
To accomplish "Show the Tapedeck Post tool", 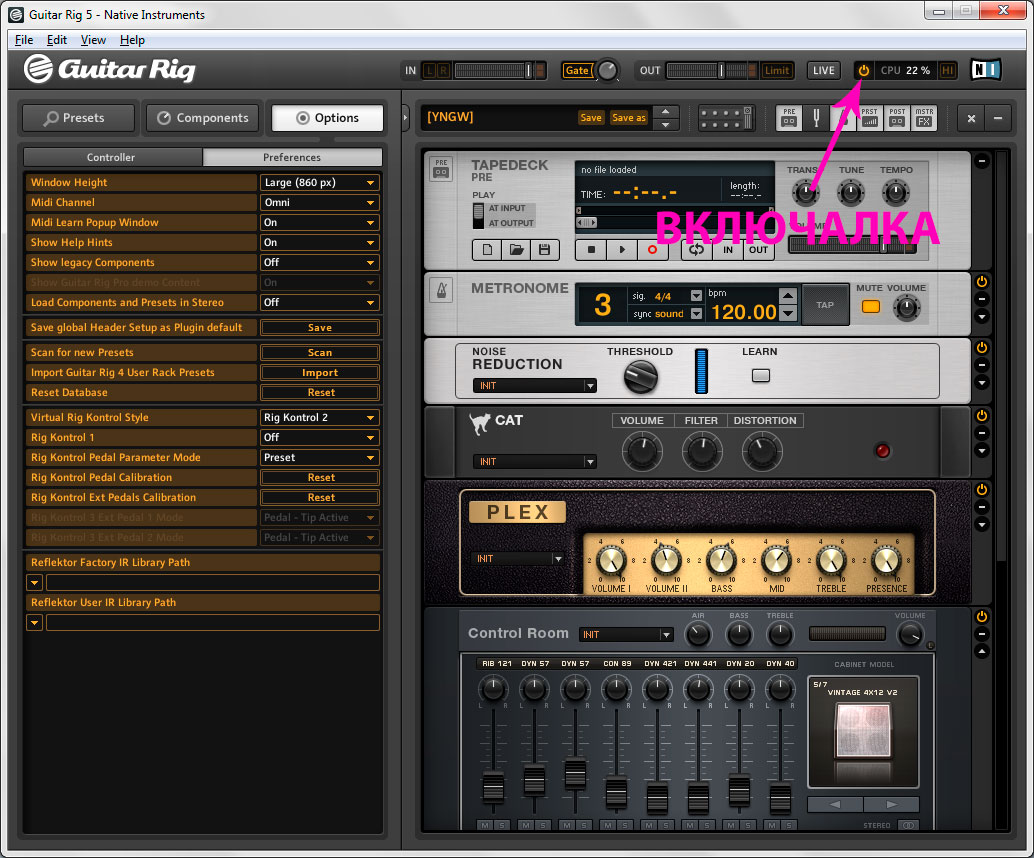I will [x=897, y=118].
